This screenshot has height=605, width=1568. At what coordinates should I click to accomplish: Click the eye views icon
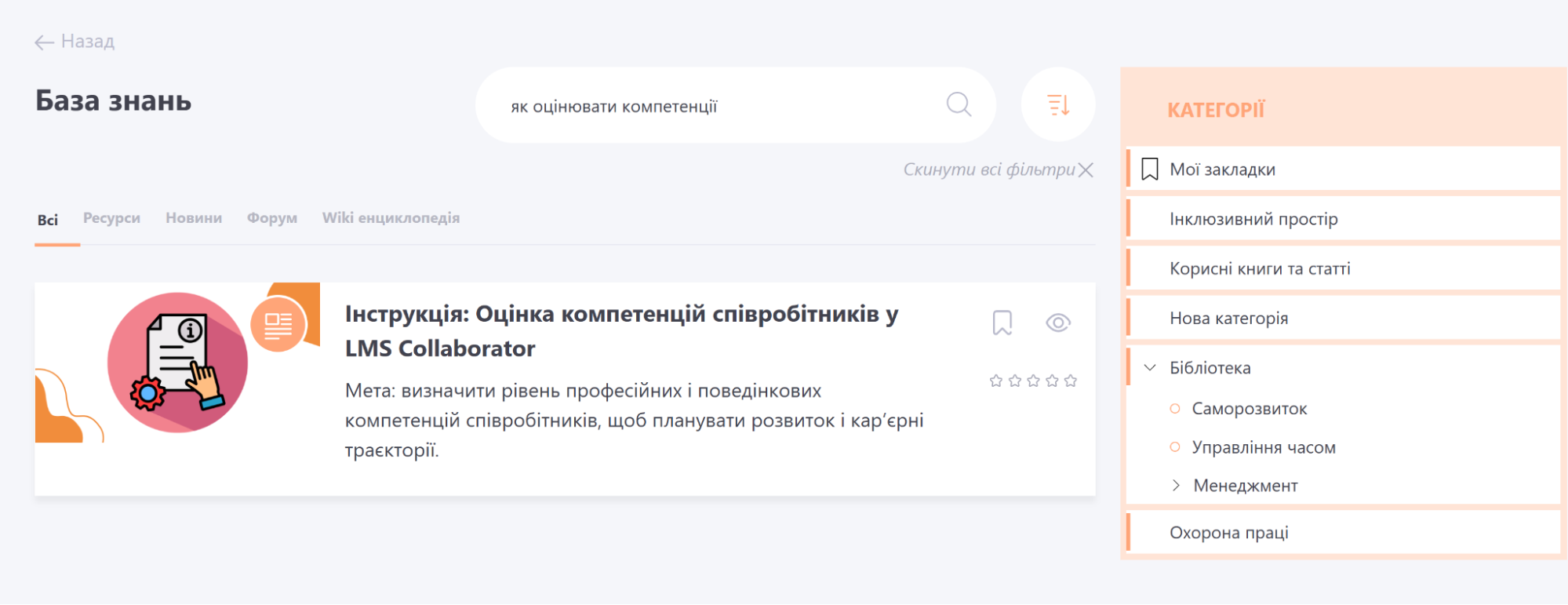1057,323
